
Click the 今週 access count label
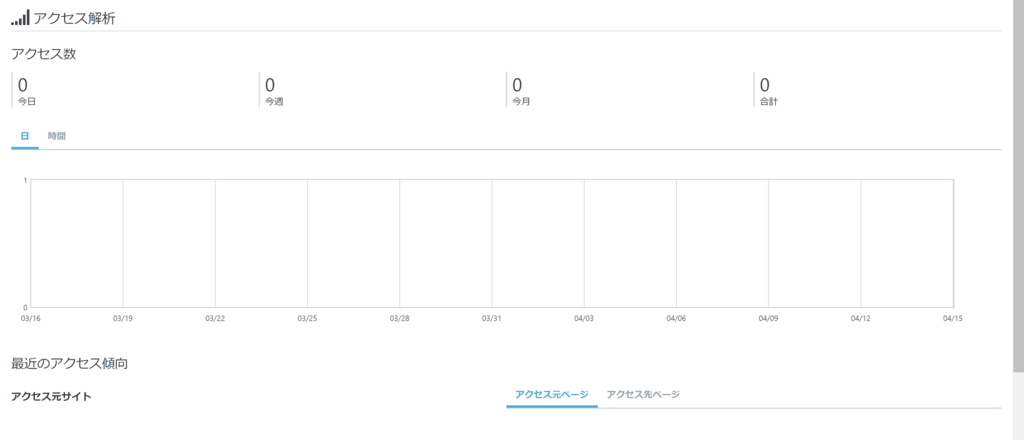click(274, 102)
